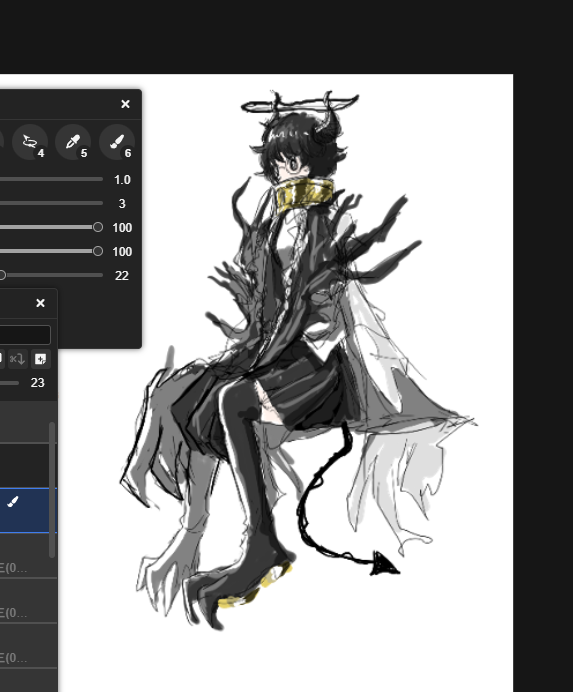Click the layer opacity slider showing 23
Screen dimensions: 573x692
point(9,383)
